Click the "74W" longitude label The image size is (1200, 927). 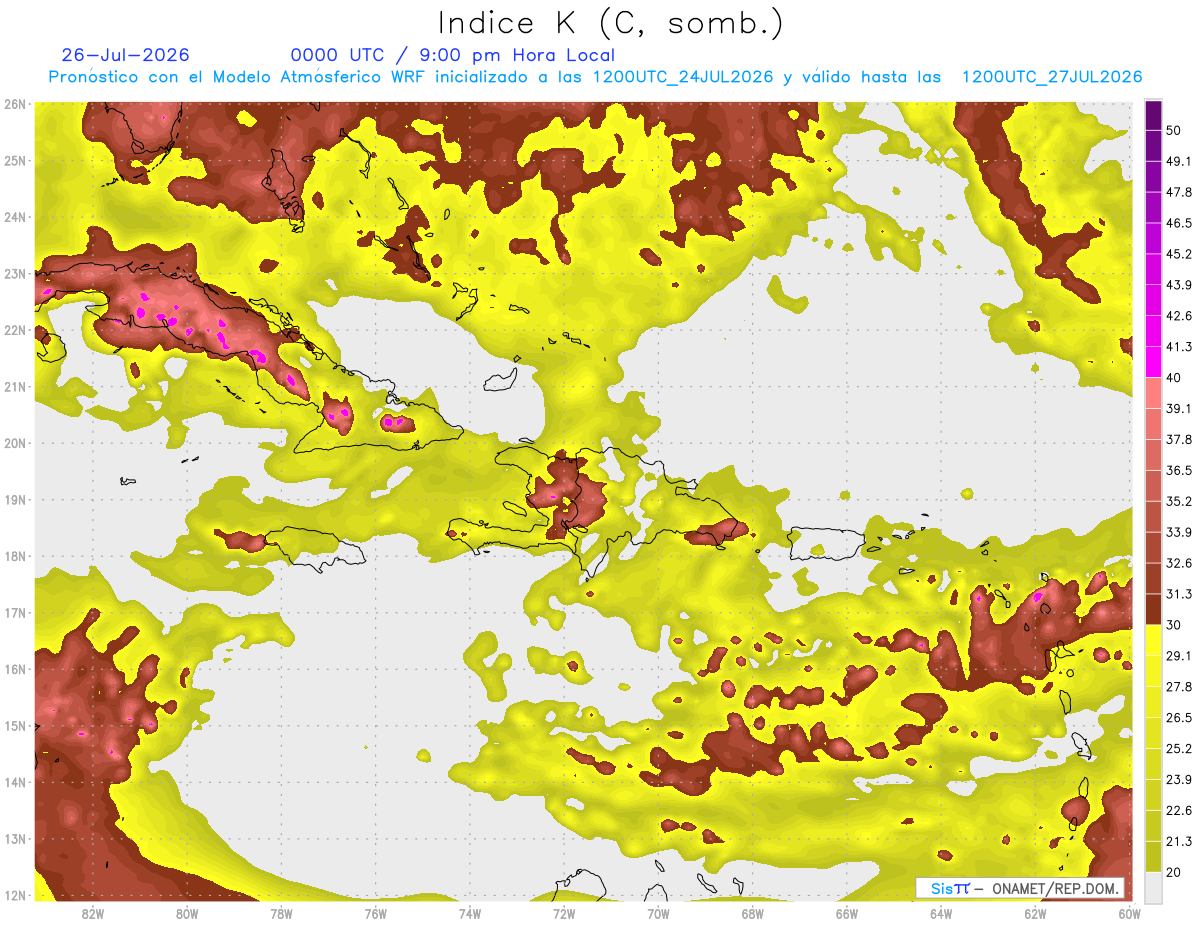pos(469,914)
